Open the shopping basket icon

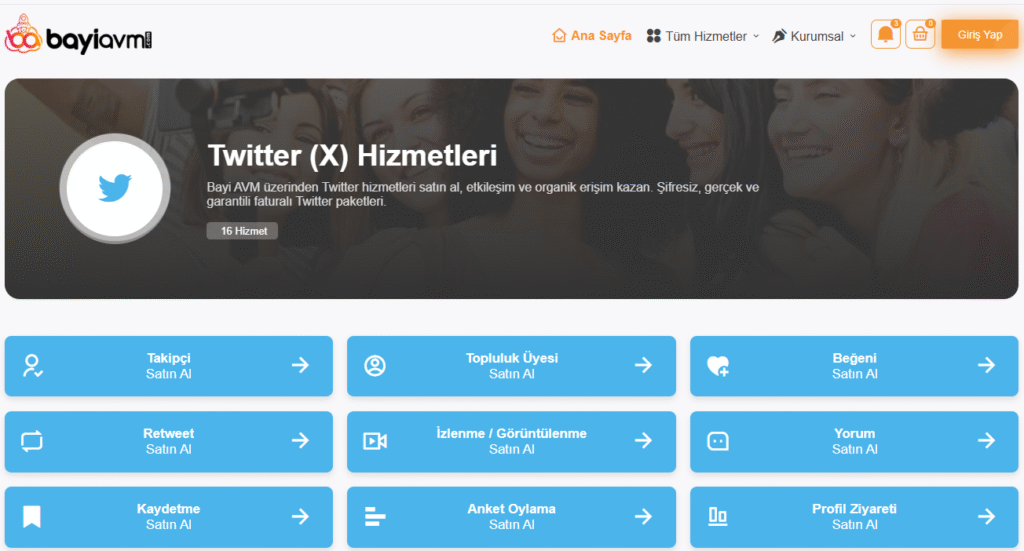(920, 35)
